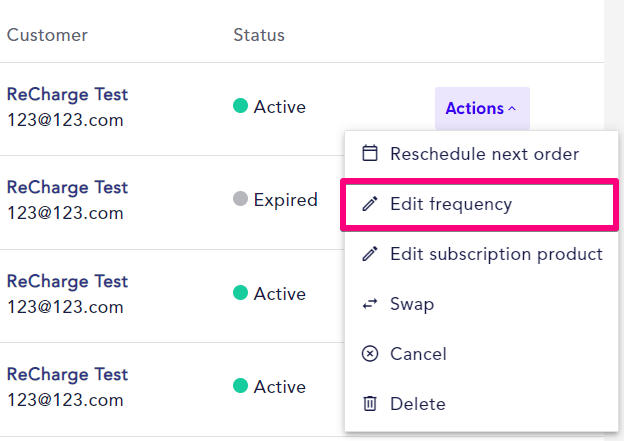
Task: Click the chevron arrow on Actions button
Action: [x=512, y=108]
